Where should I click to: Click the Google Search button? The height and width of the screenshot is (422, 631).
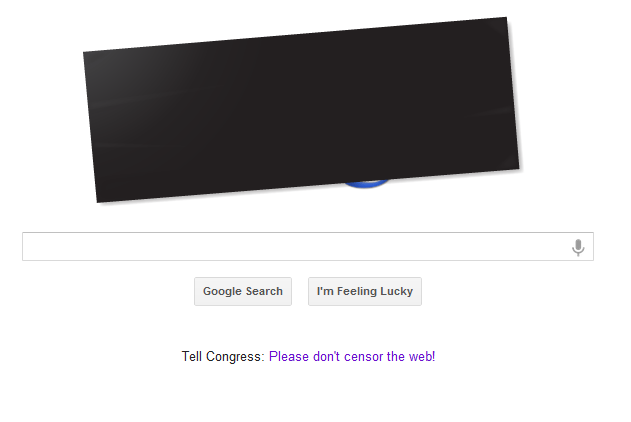coord(243,291)
